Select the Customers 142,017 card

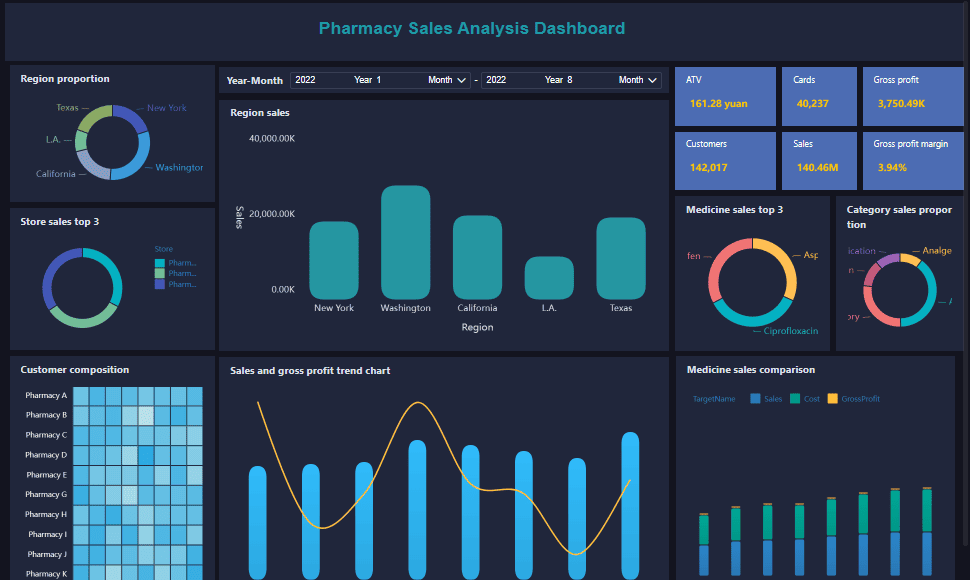pos(725,158)
